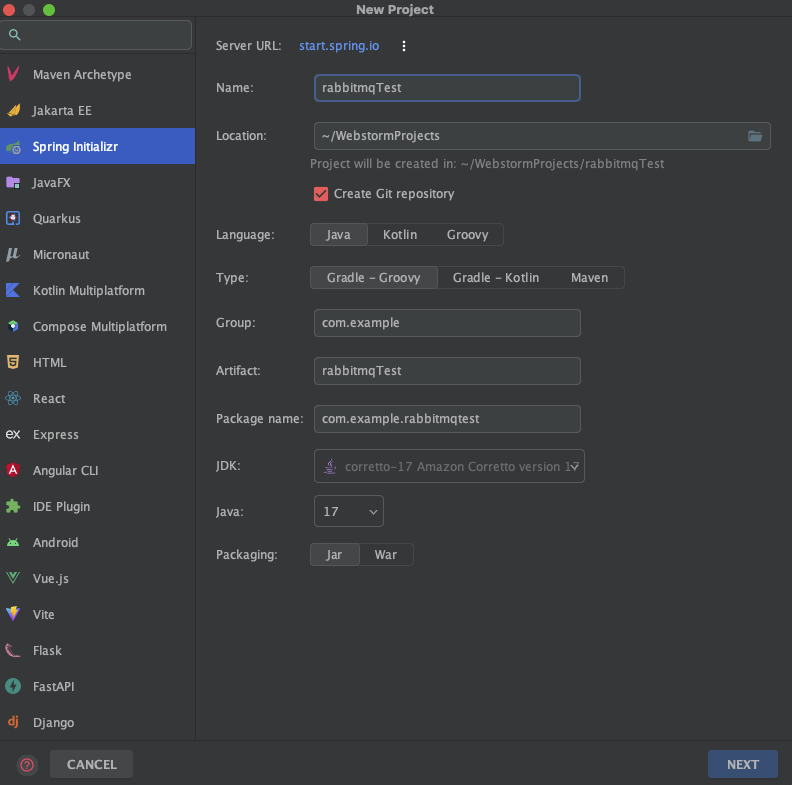The image size is (792, 785).
Task: Select the Micronaut list entry
Action: click(97, 254)
